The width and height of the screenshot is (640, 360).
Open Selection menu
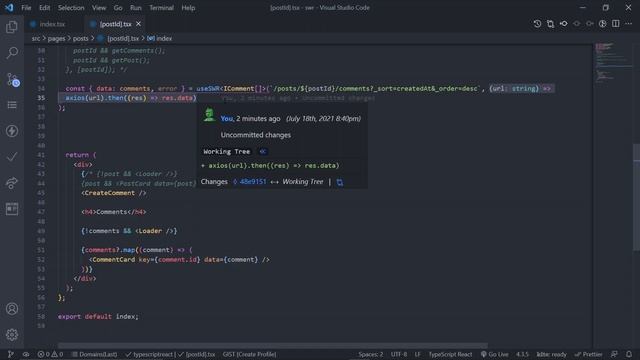(x=71, y=8)
